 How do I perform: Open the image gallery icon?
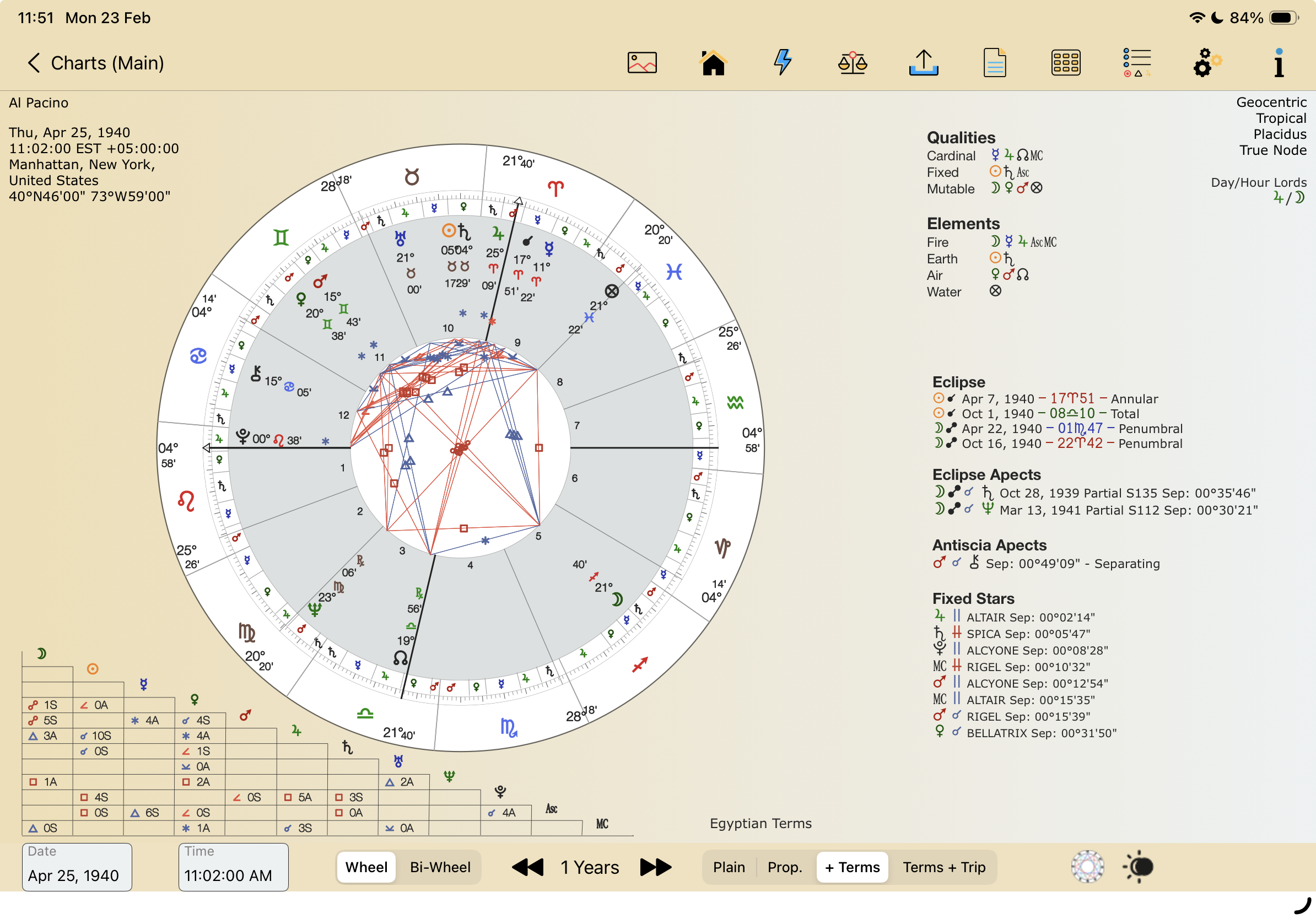tap(641, 62)
